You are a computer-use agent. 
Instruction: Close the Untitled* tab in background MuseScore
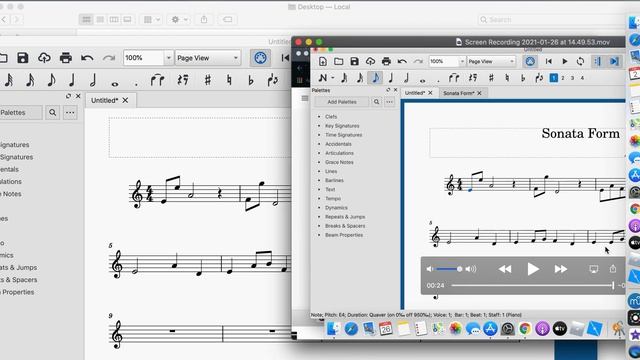[x=125, y=100]
